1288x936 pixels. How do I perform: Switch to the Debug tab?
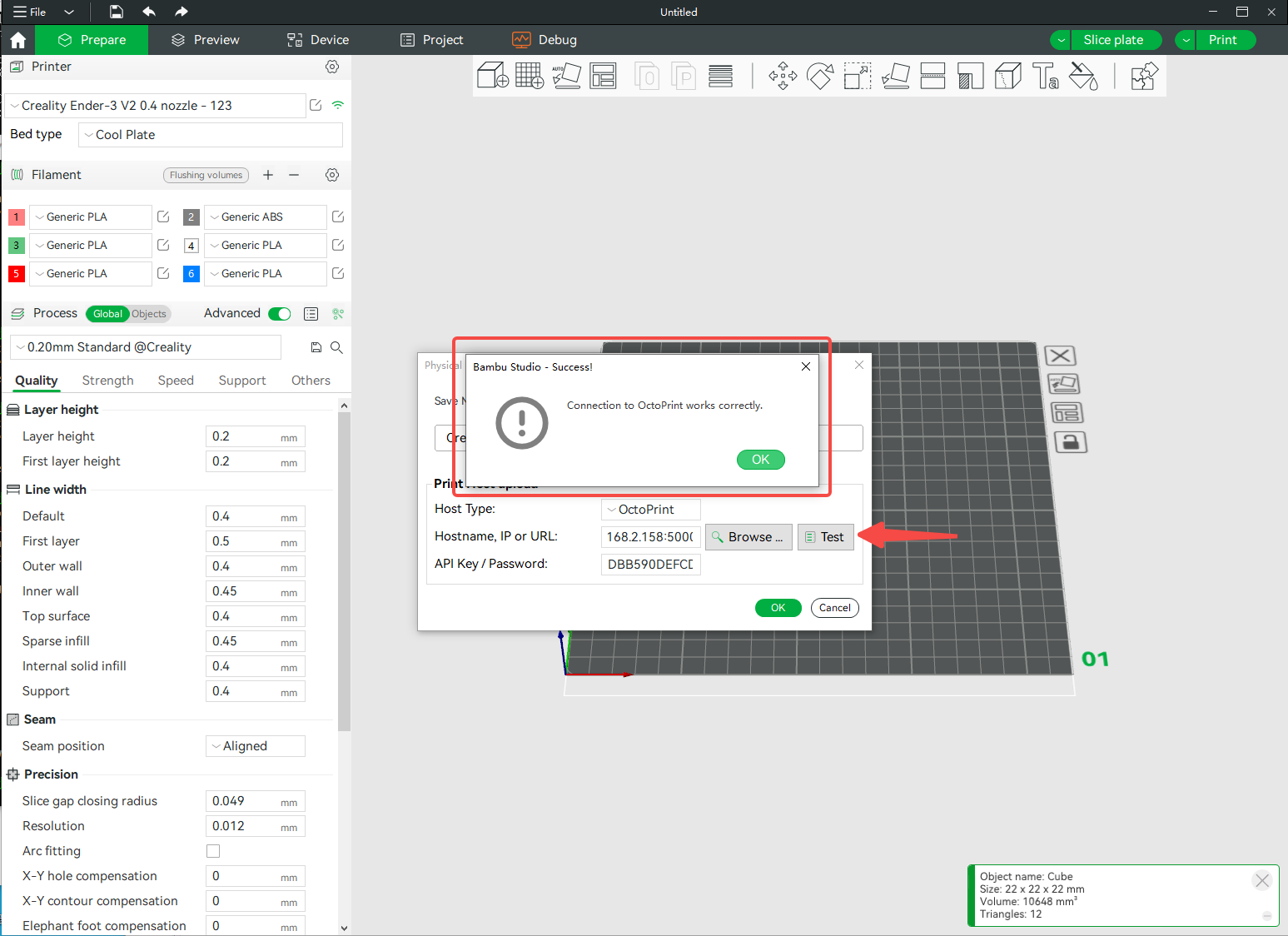click(545, 40)
